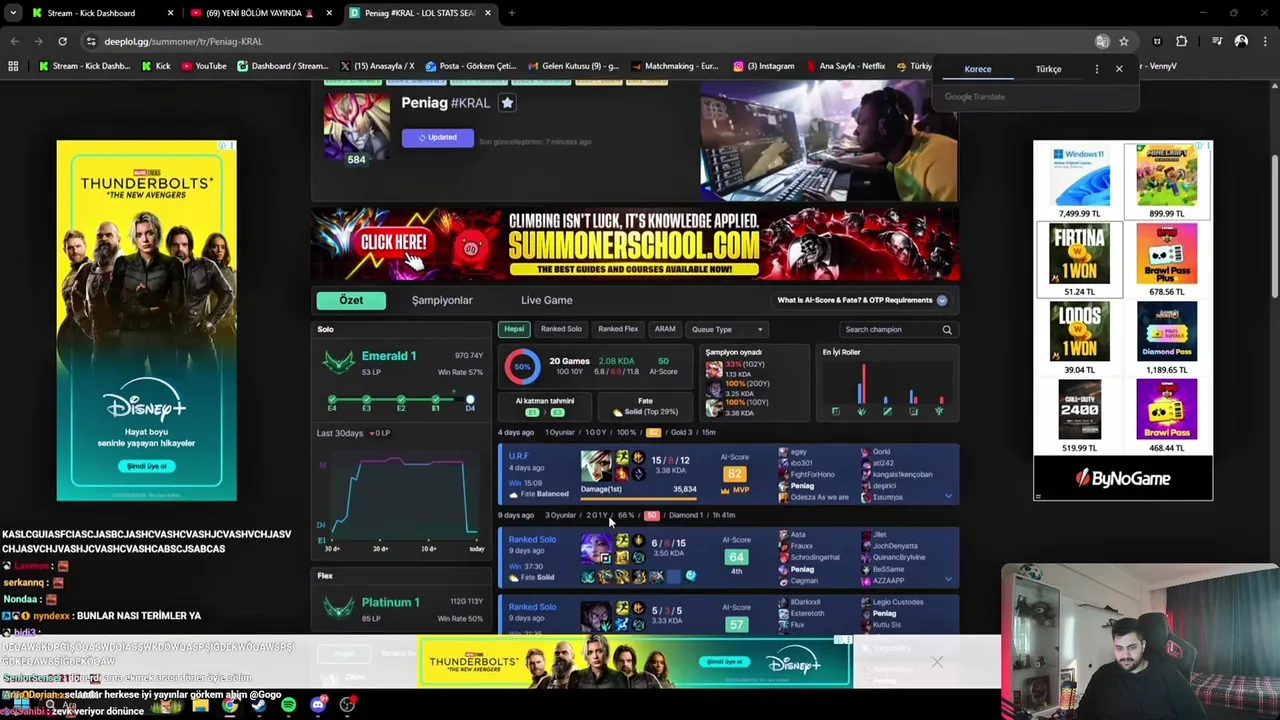Click the jungle role icon under En İyi Roller
The width and height of the screenshot is (1280, 720).
pyautogui.click(x=861, y=411)
